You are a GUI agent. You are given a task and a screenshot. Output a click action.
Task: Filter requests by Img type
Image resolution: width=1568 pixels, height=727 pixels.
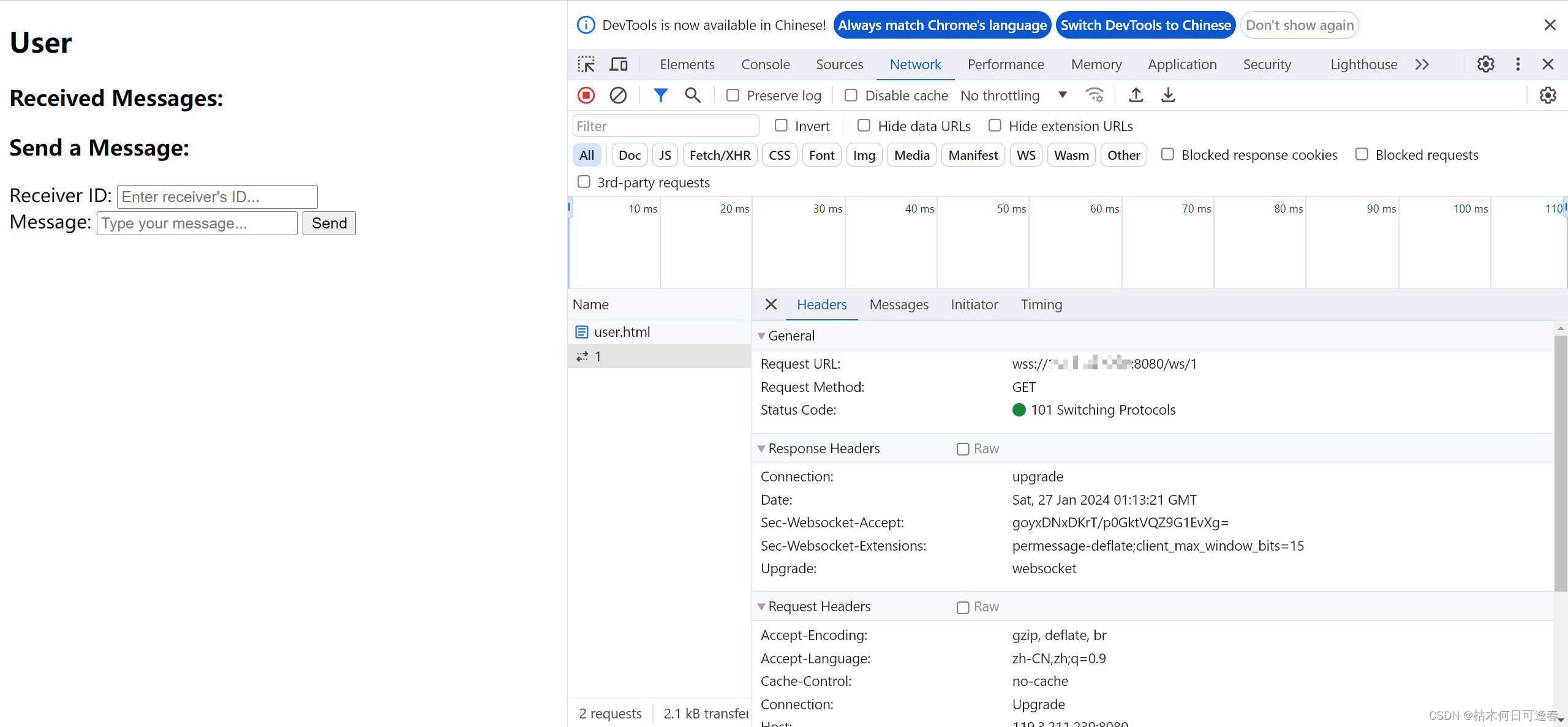pyautogui.click(x=864, y=155)
